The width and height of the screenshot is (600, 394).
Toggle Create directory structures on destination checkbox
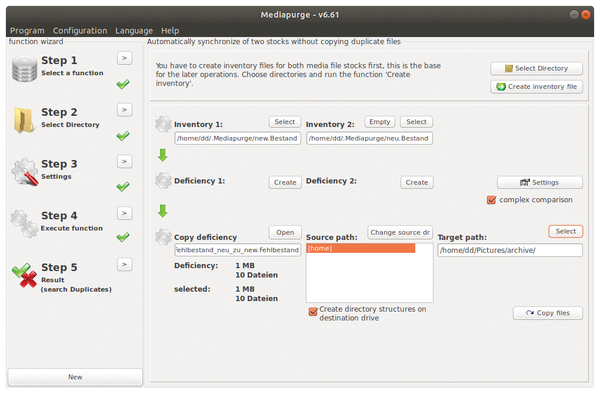tap(313, 311)
